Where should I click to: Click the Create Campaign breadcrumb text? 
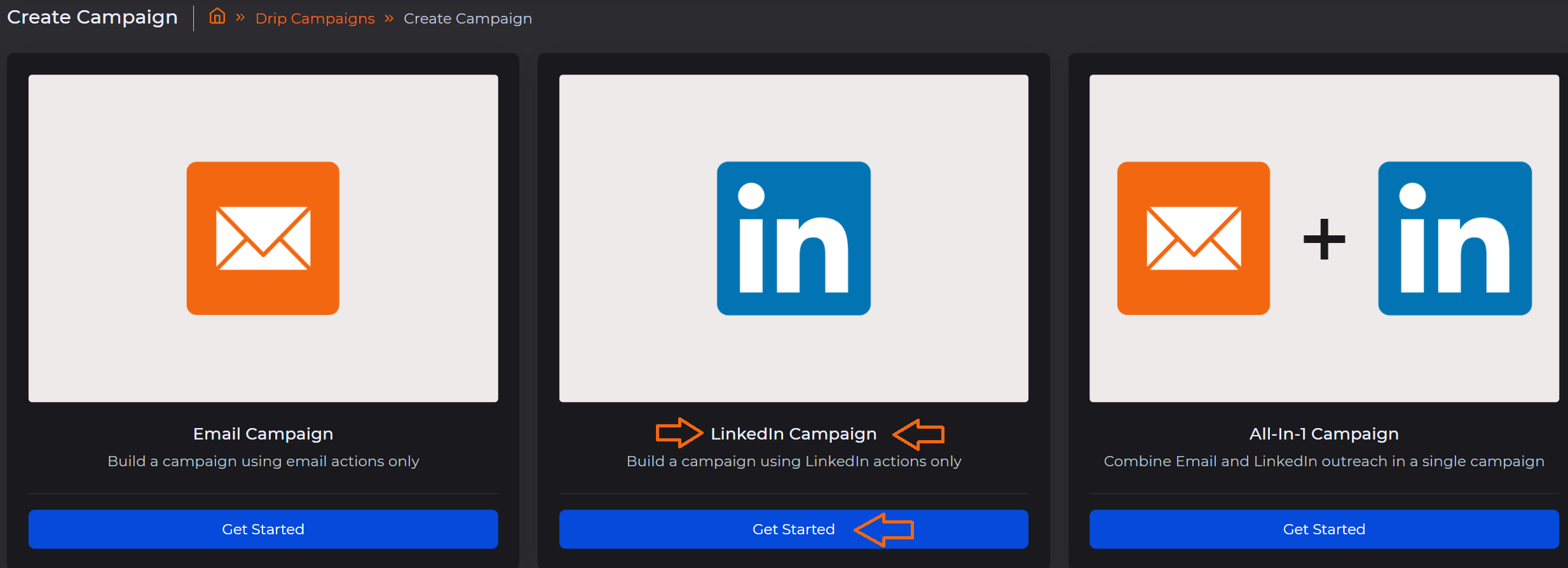(x=468, y=18)
